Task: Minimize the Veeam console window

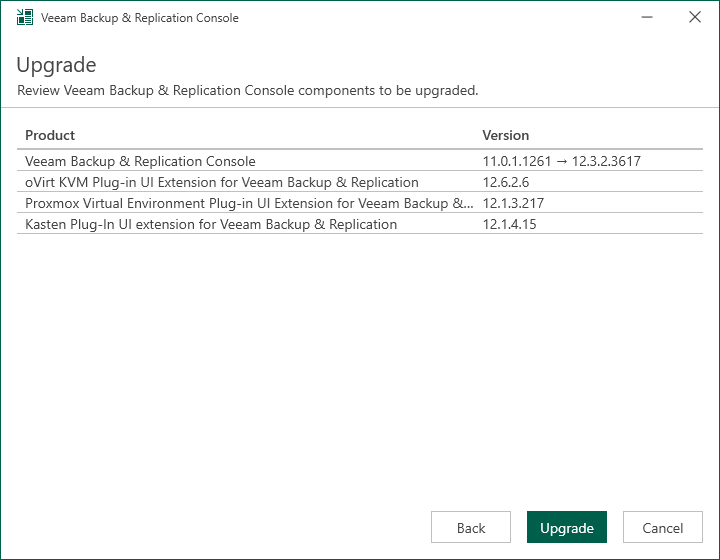Action: click(647, 17)
